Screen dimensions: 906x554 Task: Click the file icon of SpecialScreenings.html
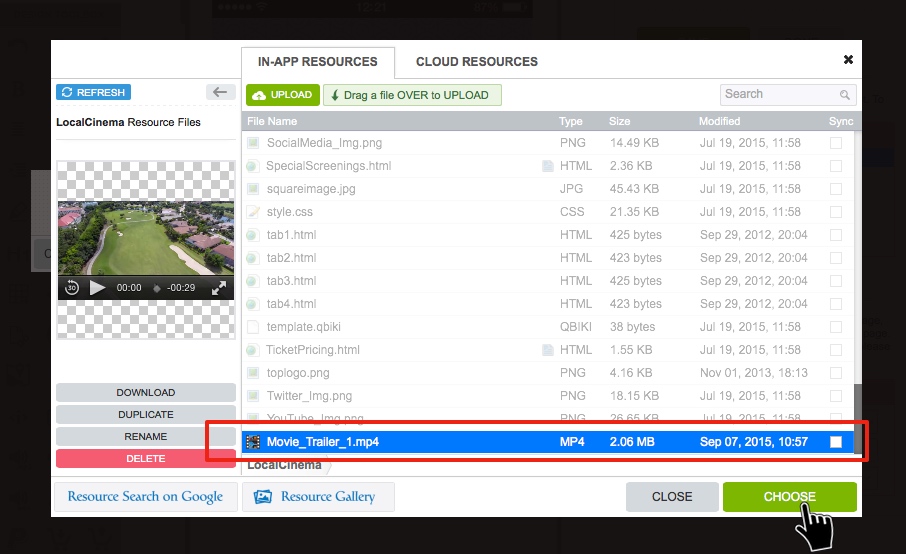pos(252,166)
